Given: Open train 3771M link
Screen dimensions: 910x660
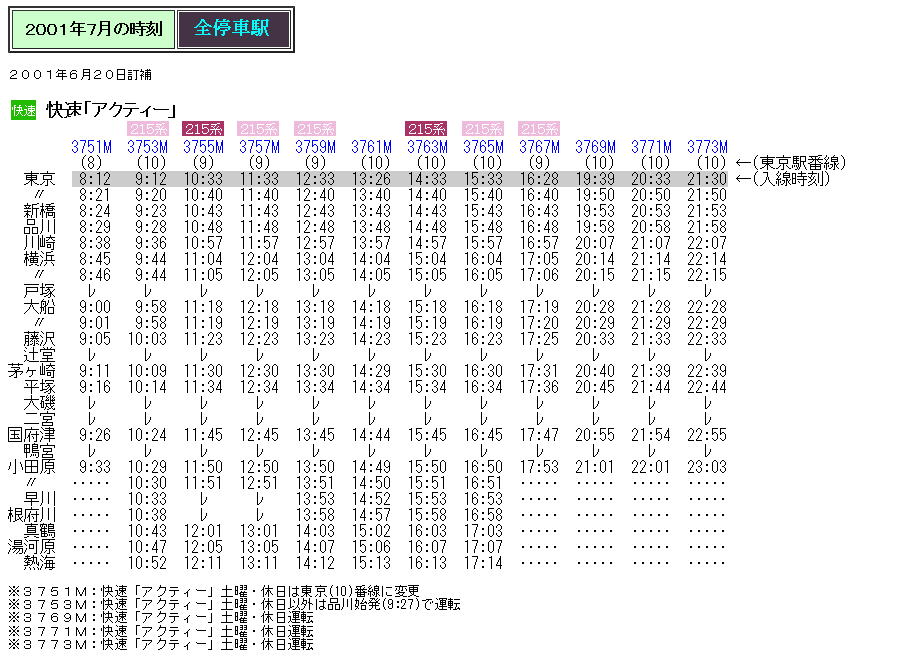Looking at the screenshot, I should point(652,147).
